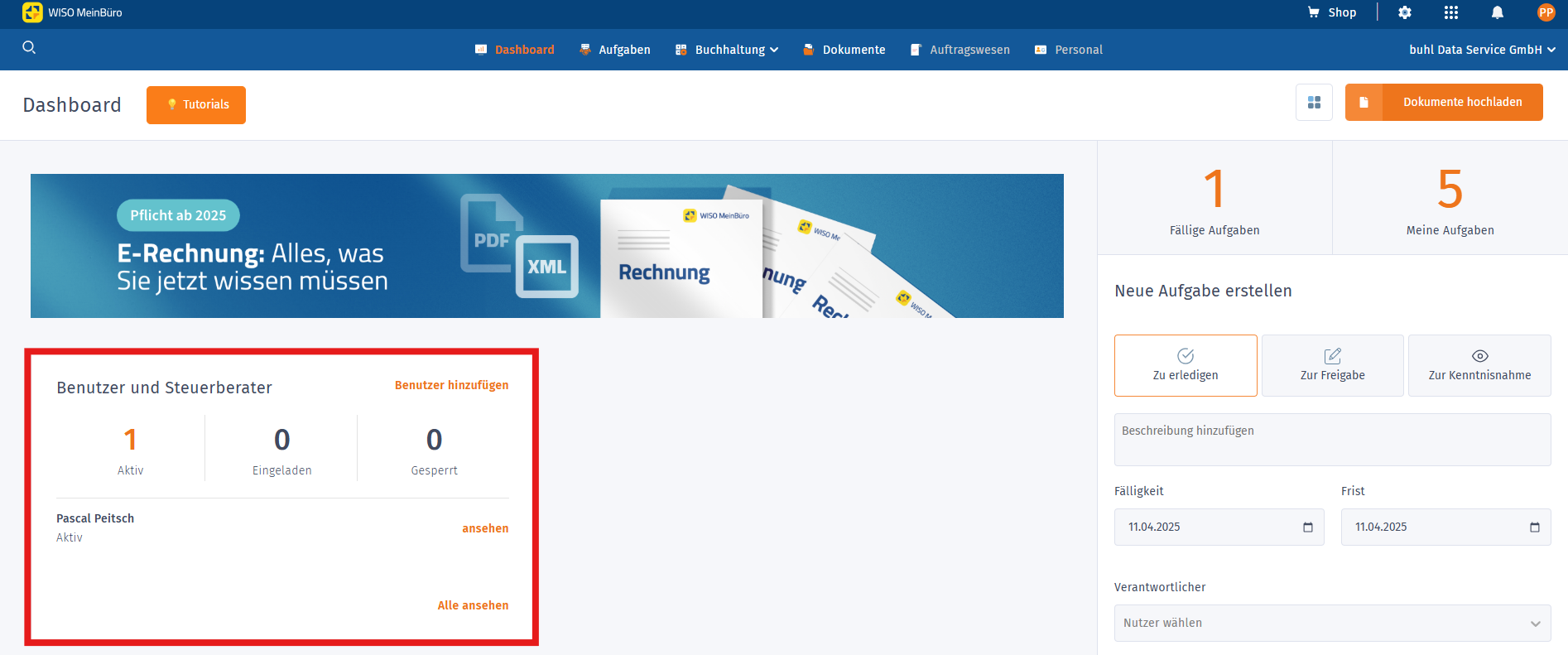The height and width of the screenshot is (655, 1568).
Task: Select Zur Kenntnisnahme task type
Action: 1479,365
